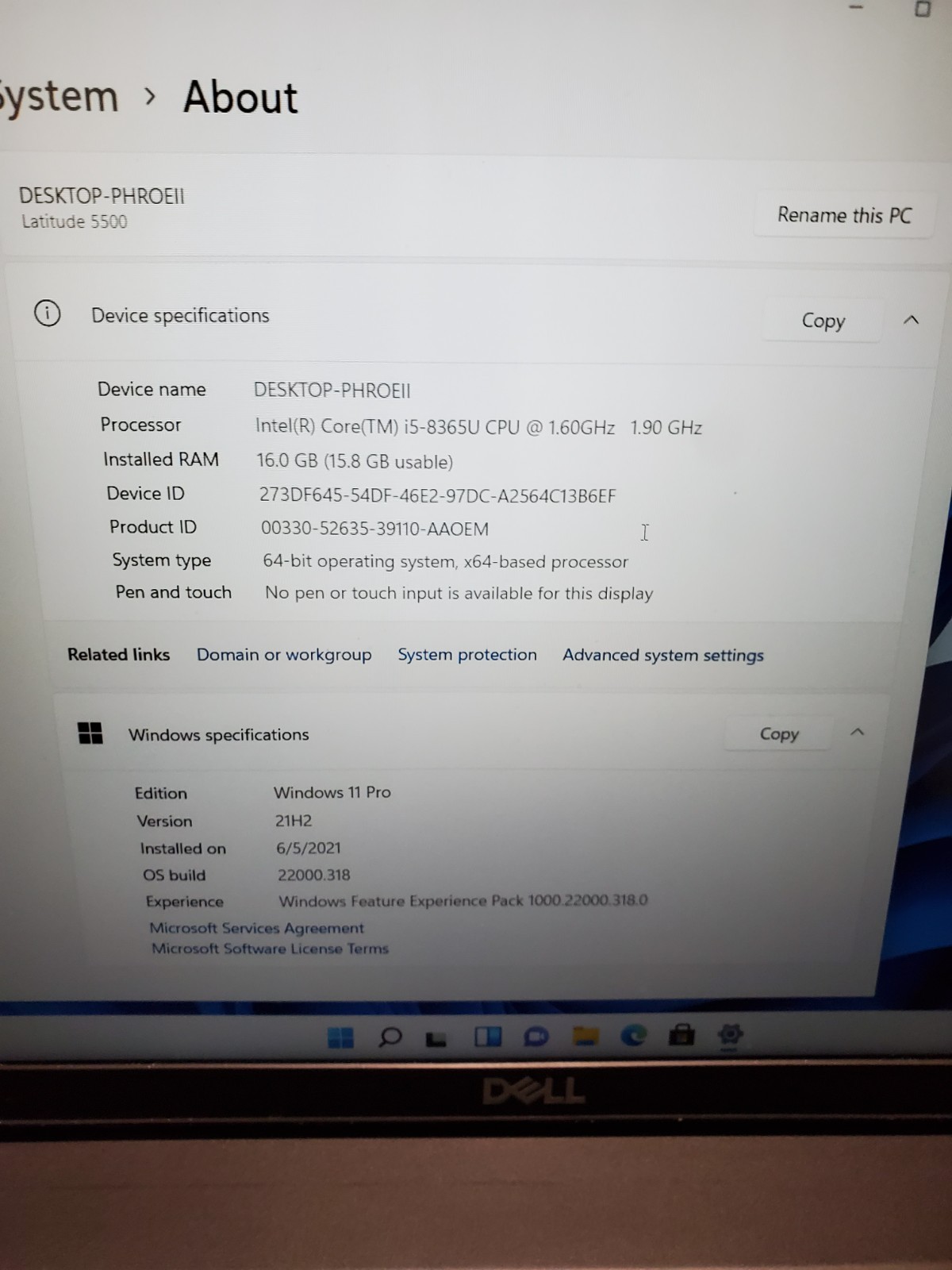952x1270 pixels.
Task: Copy the Windows specifications
Action: tap(778, 733)
